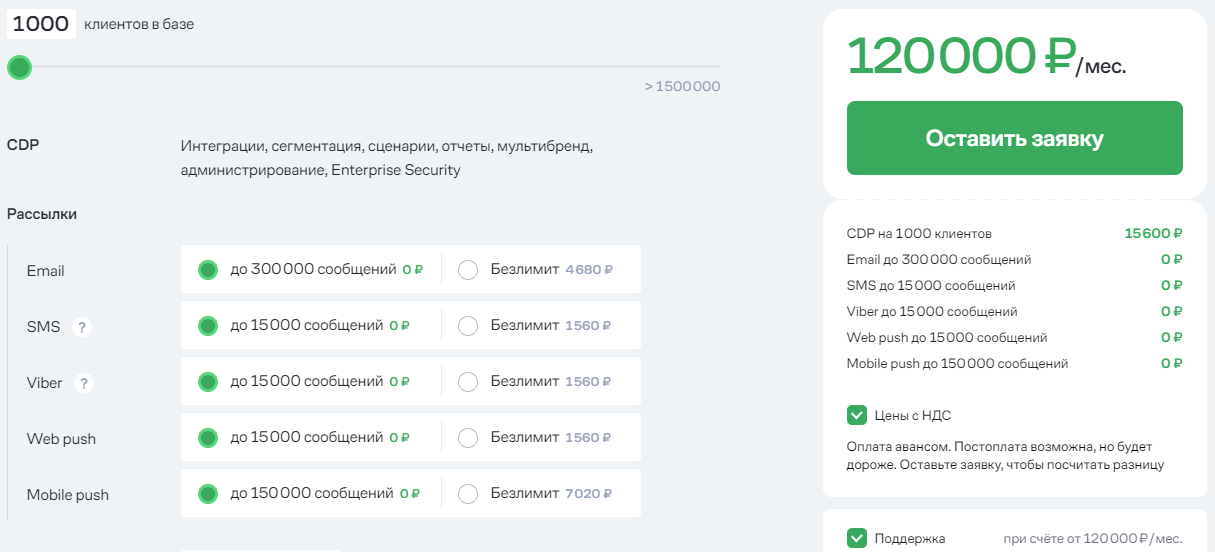Toggle the Цены с НДС checkbox
1215x552 pixels.
pos(857,415)
